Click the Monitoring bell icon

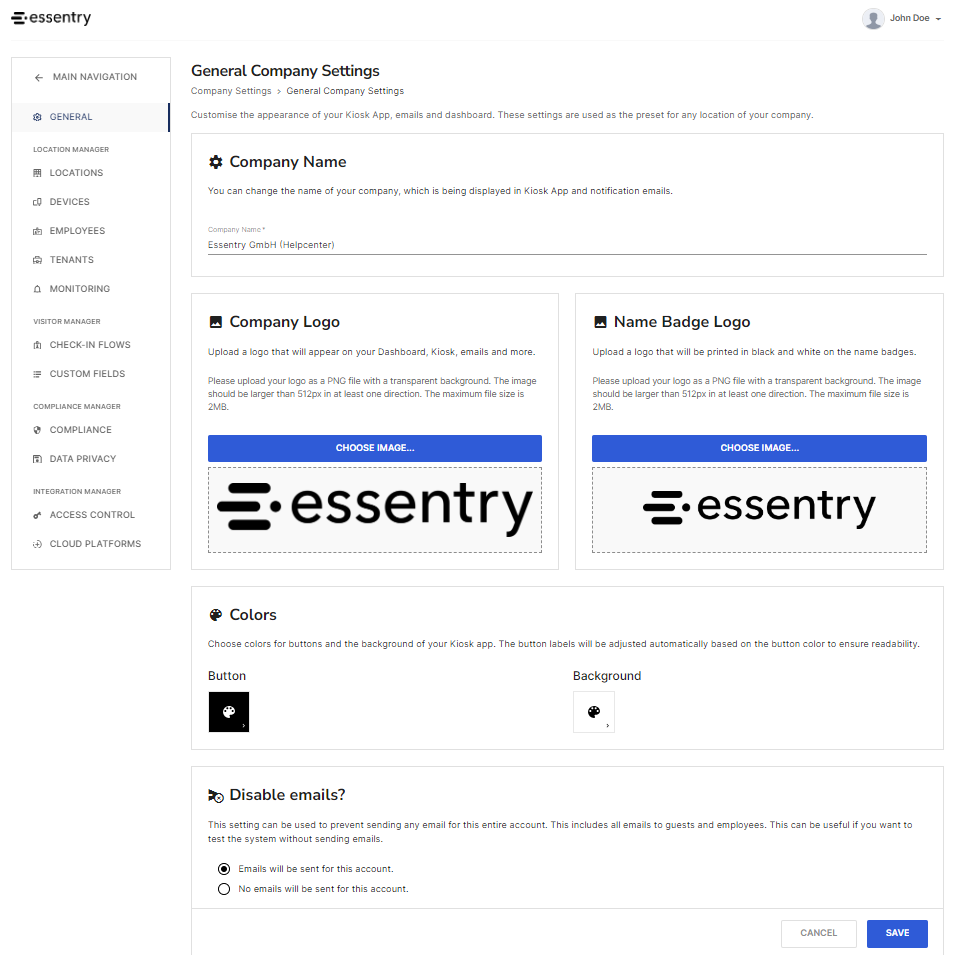37,289
